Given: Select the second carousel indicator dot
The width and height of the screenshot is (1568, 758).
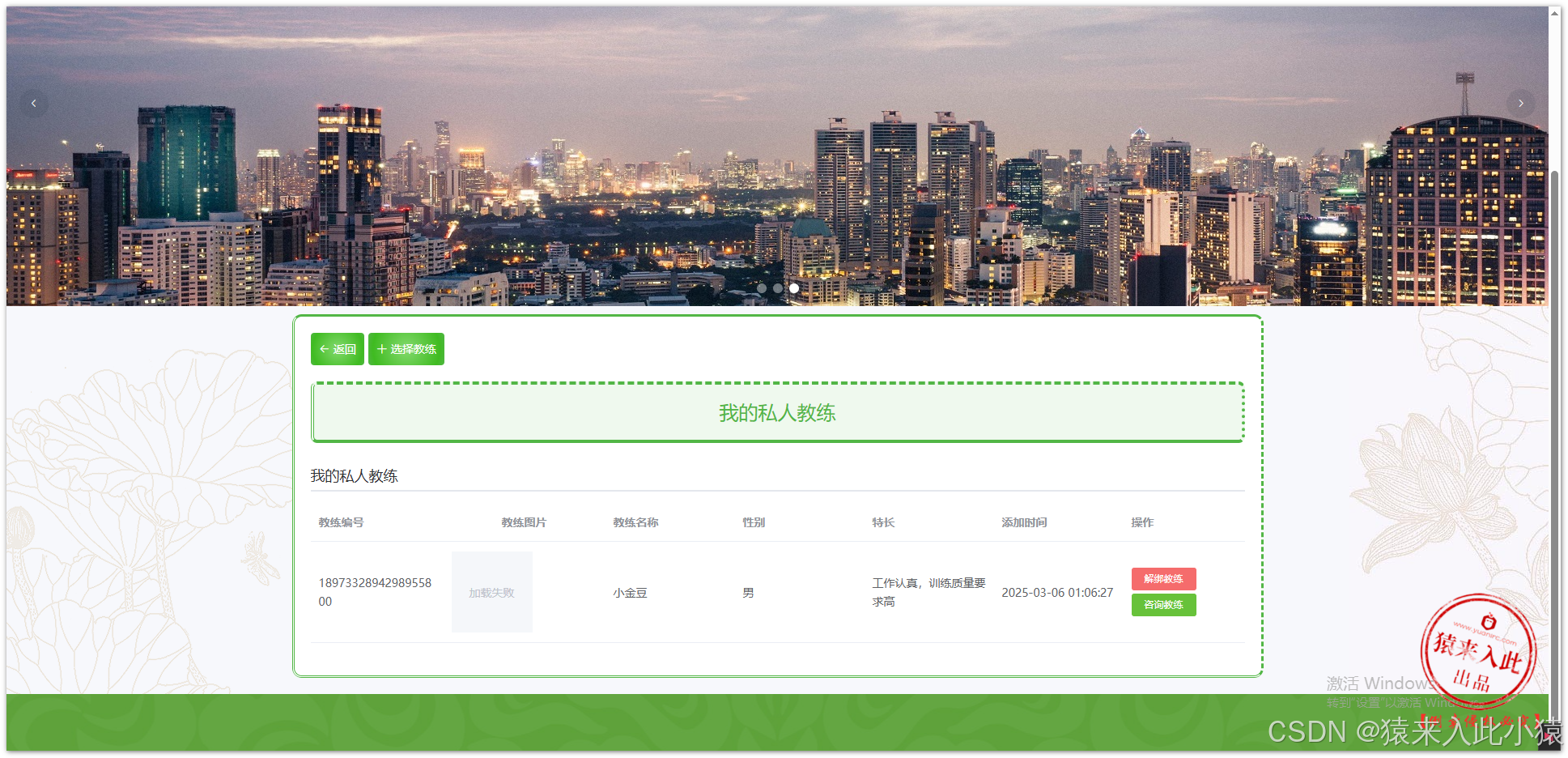Looking at the screenshot, I should pyautogui.click(x=778, y=288).
